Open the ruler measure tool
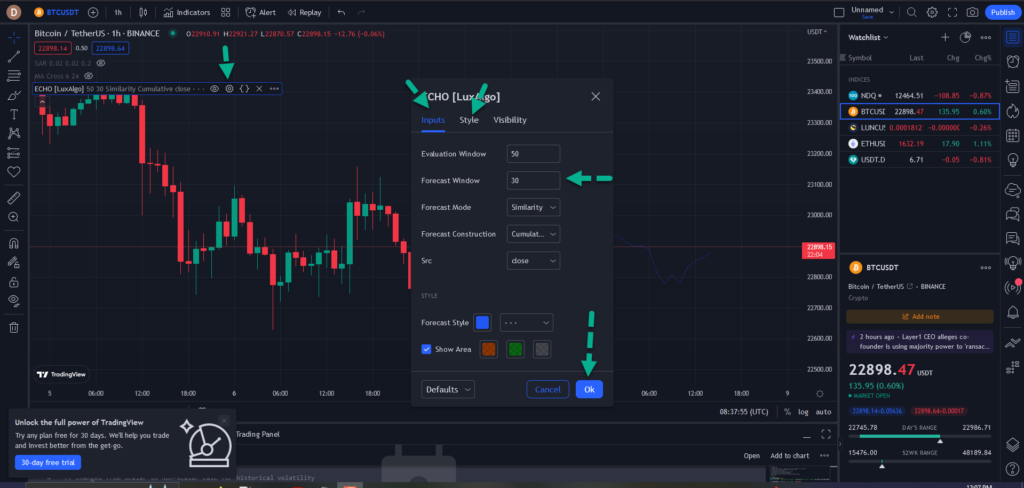This screenshot has width=1024, height=488. coord(14,197)
